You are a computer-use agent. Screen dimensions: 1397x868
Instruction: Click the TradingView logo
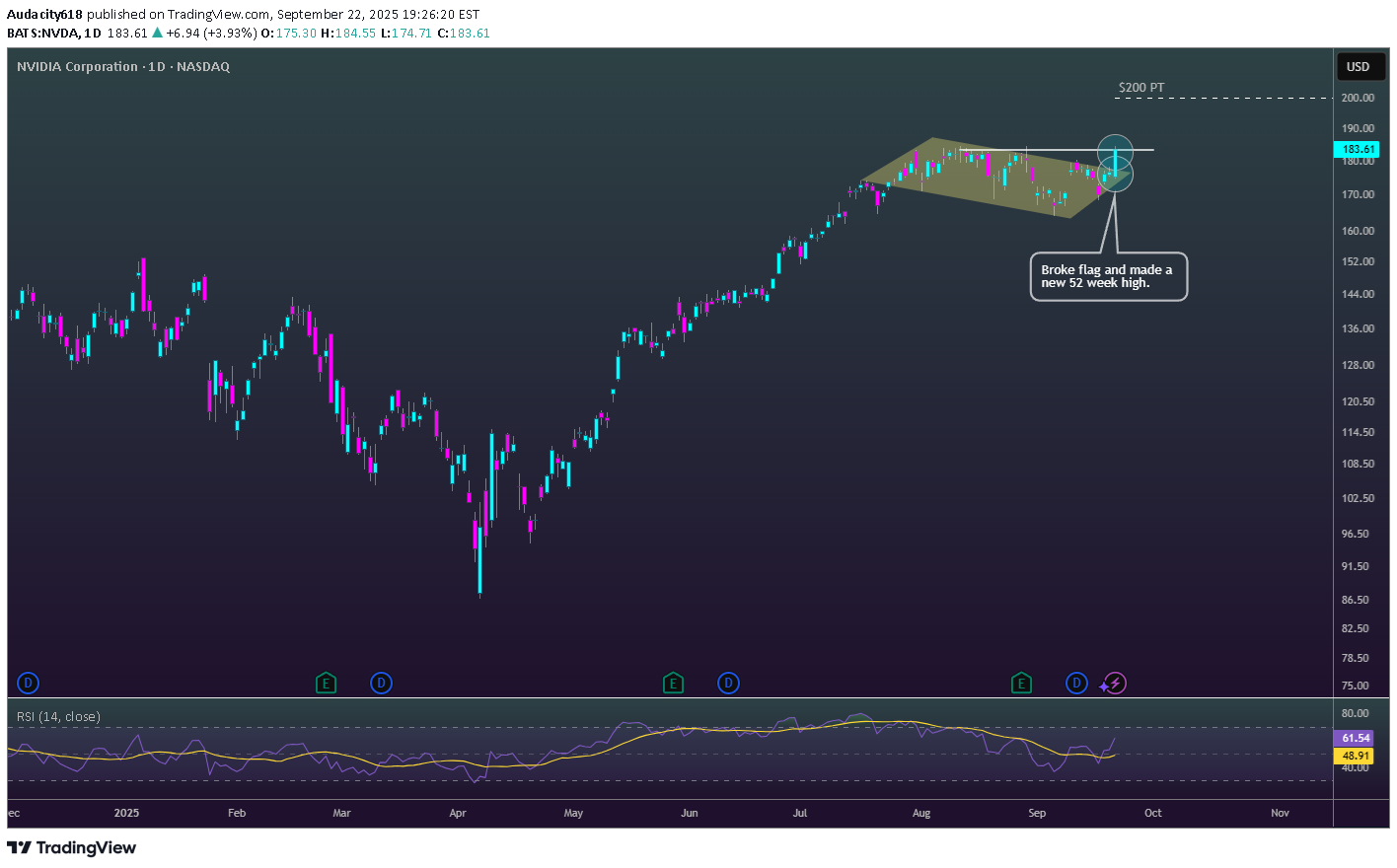pos(71,847)
